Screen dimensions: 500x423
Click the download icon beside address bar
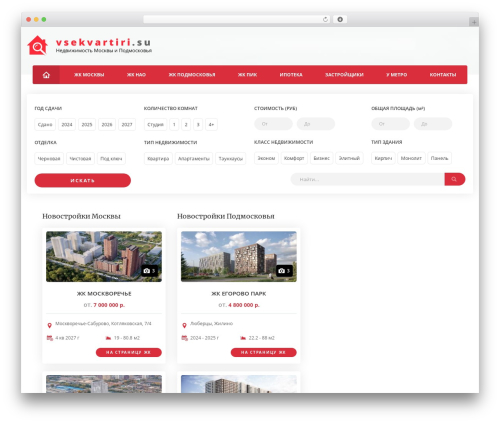pyautogui.click(x=340, y=19)
